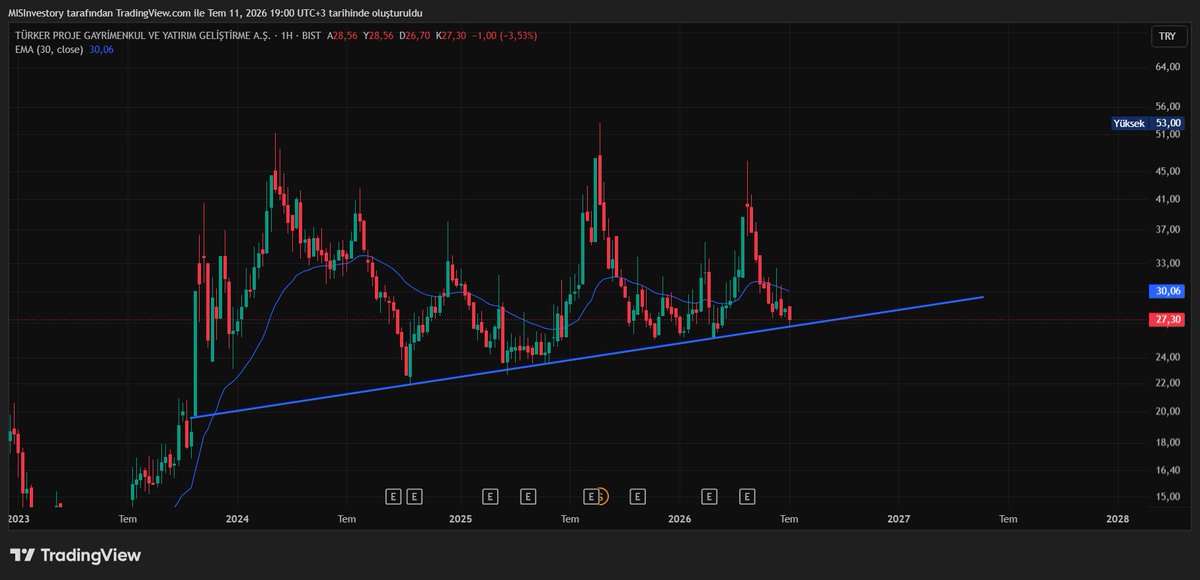Screen dimensions: 1200x580
Task: Click the 2025 label on the time axis
Action: [460, 519]
